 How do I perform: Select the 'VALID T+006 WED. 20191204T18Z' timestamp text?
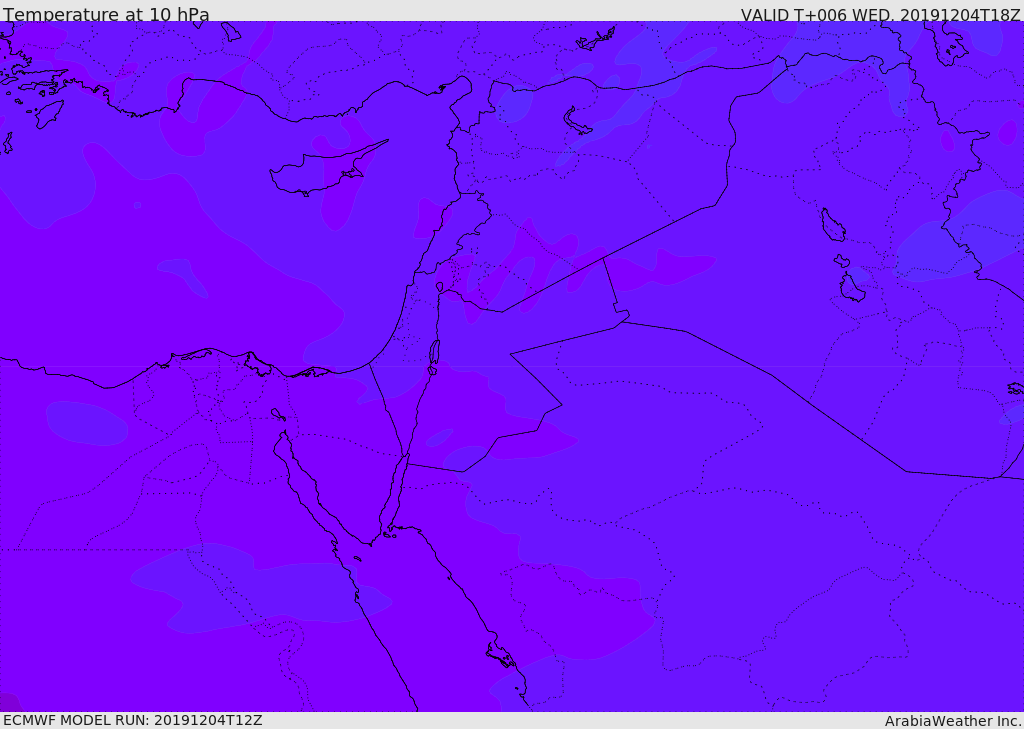[x=880, y=14]
